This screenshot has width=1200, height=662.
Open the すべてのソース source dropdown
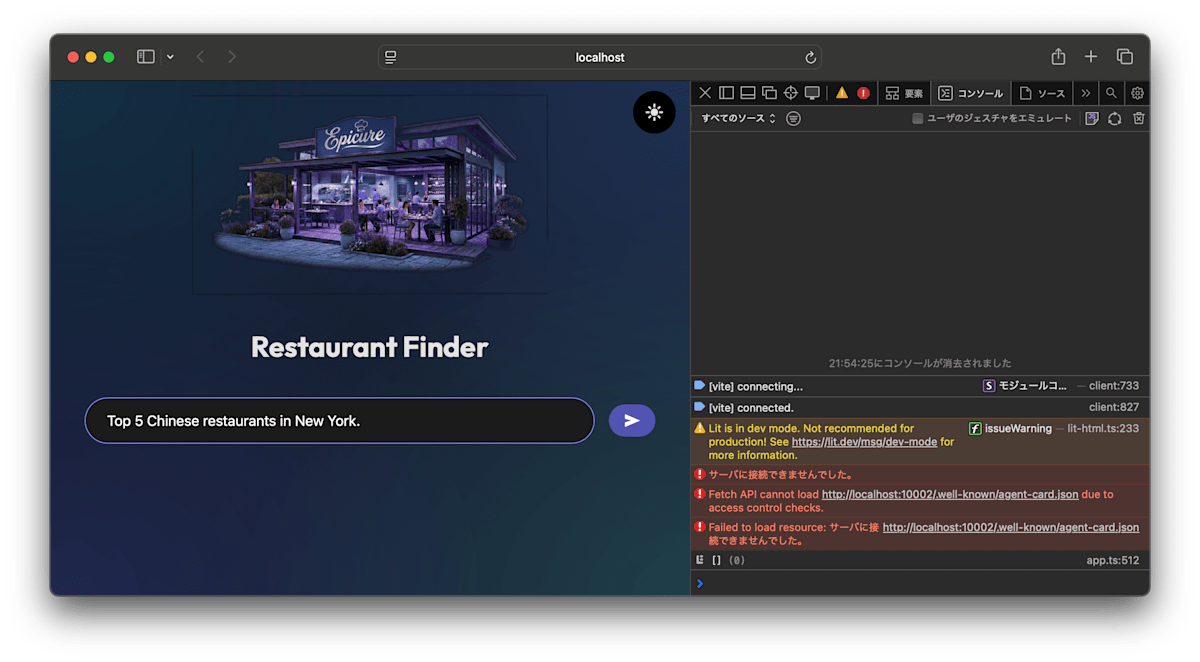coord(735,118)
